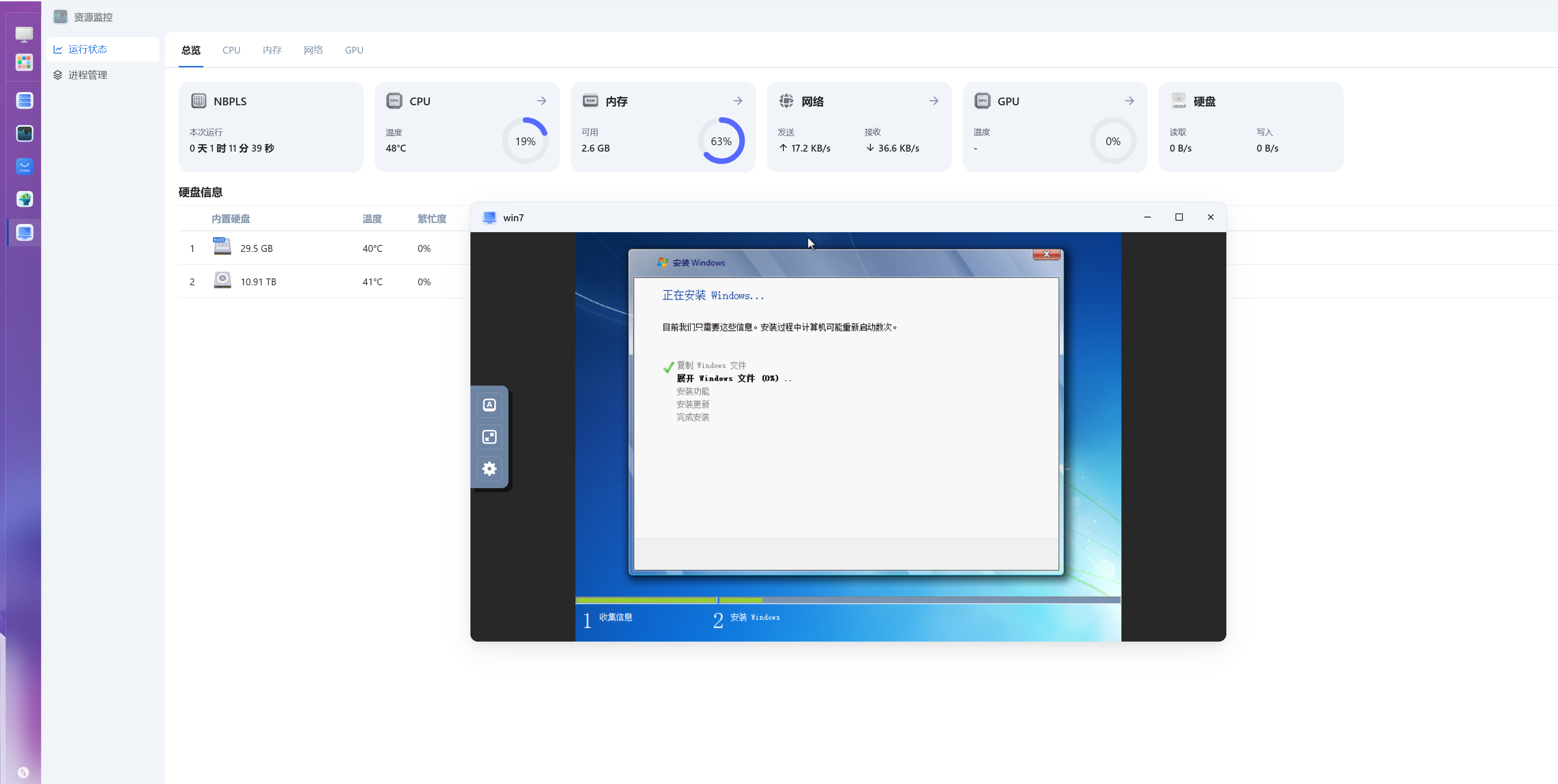Open the app STORE dock icon

point(24,166)
